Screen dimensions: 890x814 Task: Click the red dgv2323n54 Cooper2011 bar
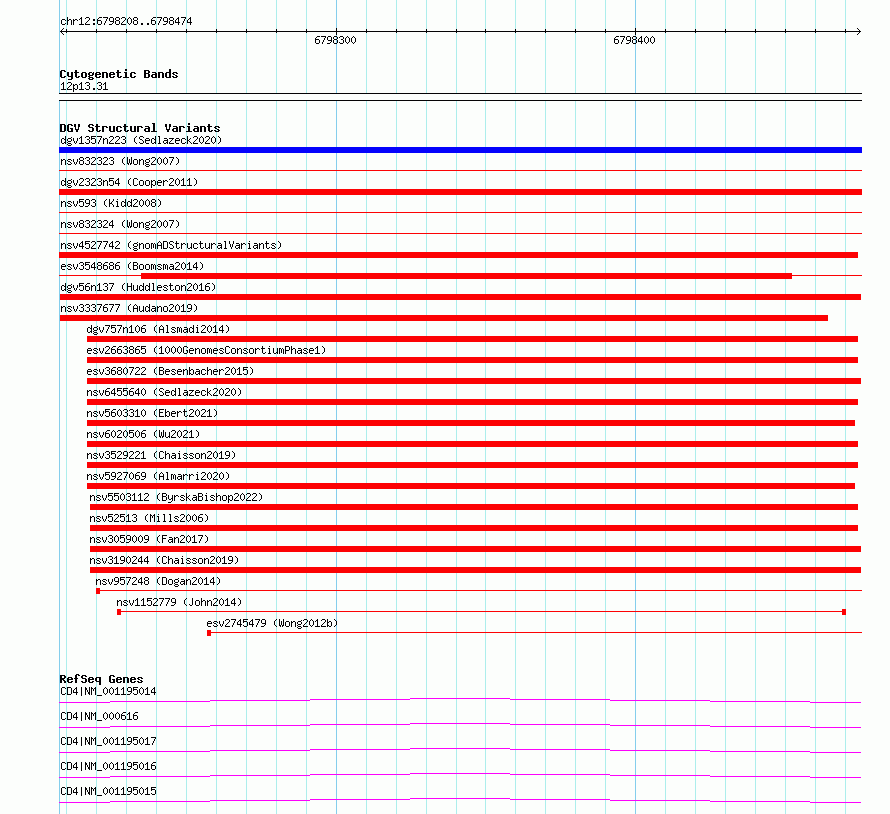pos(460,192)
